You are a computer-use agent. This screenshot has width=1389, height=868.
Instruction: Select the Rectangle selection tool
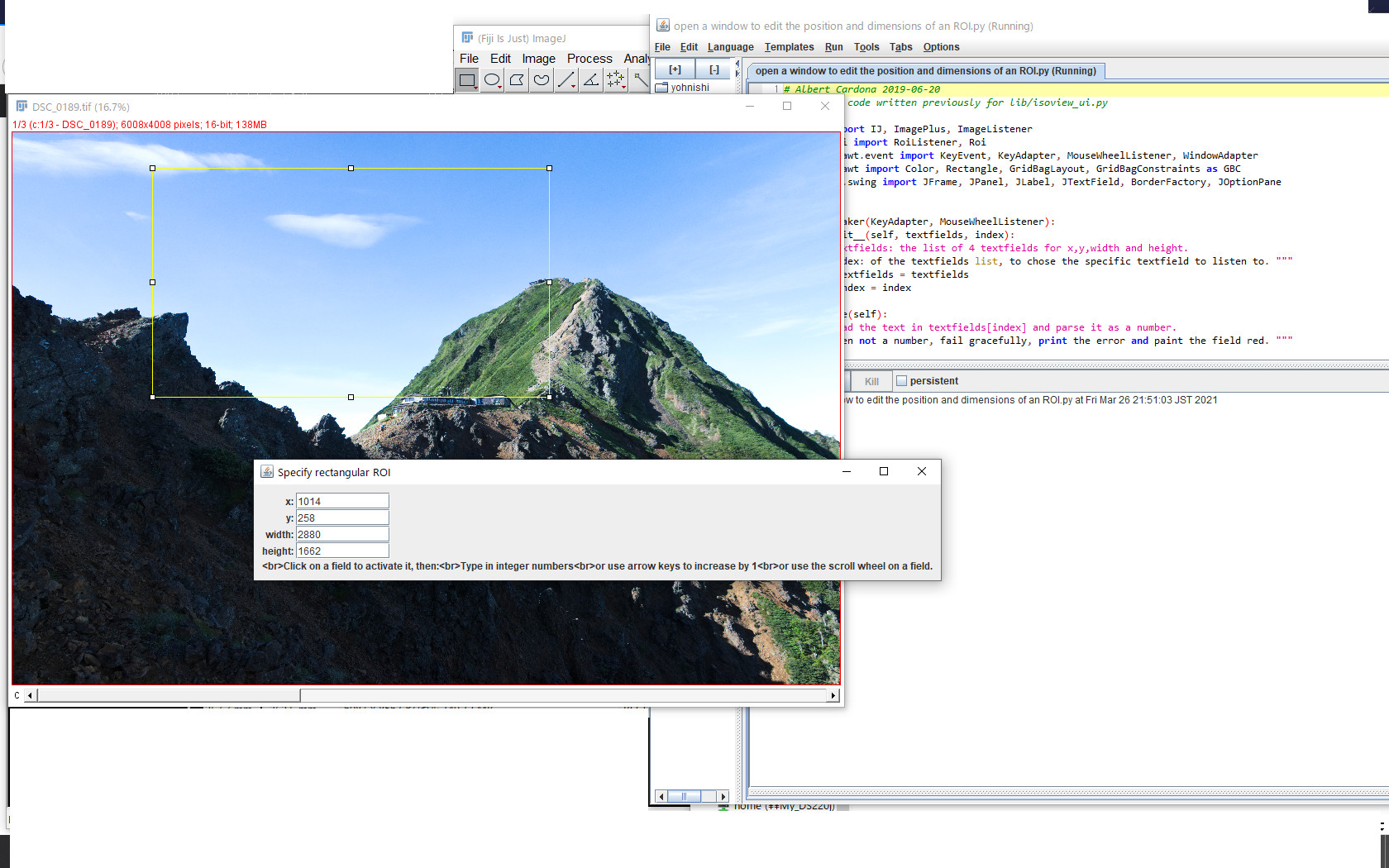pos(467,79)
